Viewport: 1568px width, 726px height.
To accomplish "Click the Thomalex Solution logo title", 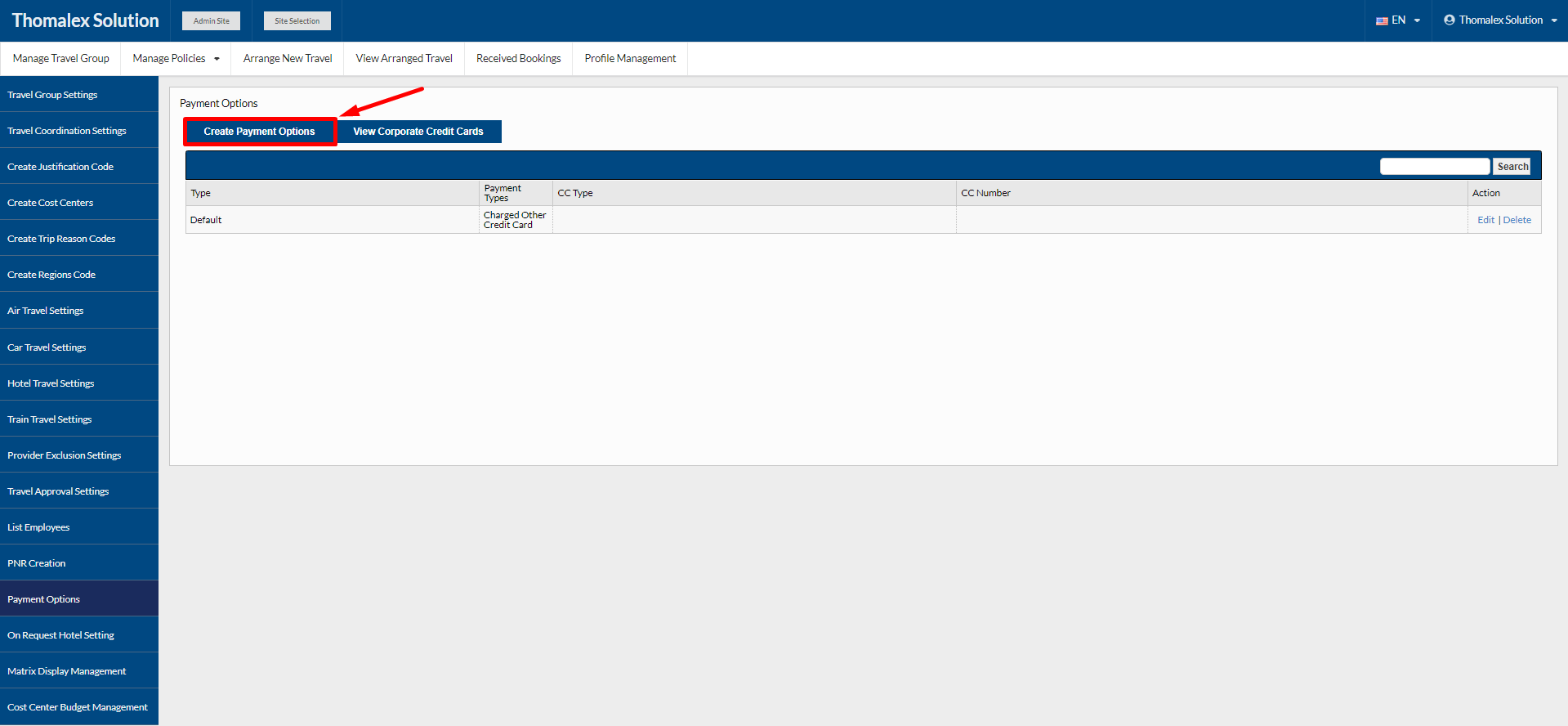I will coord(85,20).
